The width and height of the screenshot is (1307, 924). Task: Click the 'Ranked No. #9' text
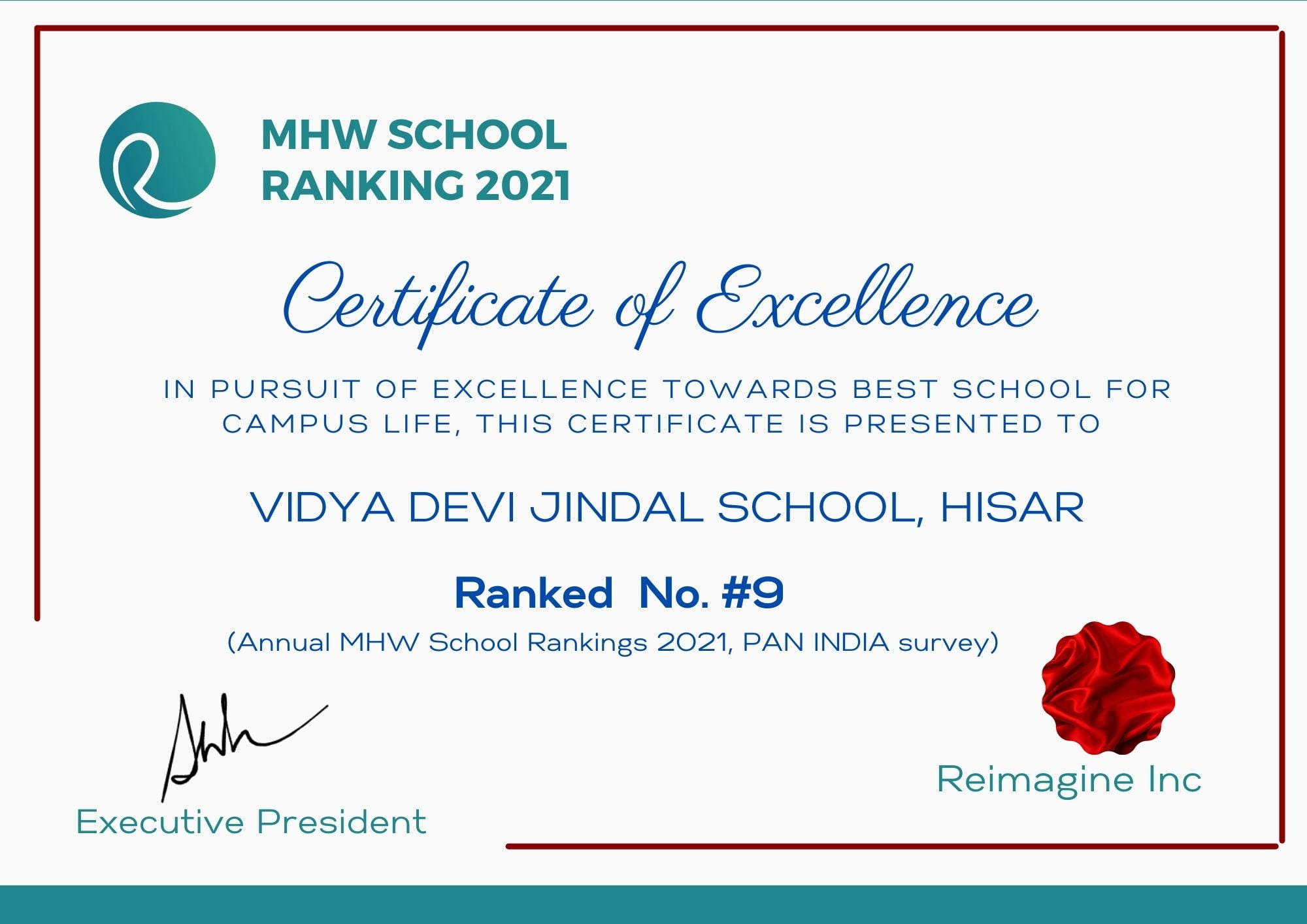tap(619, 593)
